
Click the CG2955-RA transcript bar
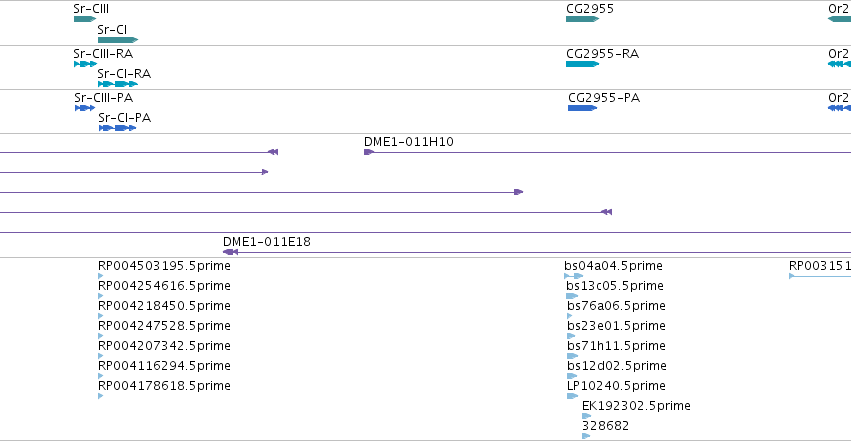(582, 64)
